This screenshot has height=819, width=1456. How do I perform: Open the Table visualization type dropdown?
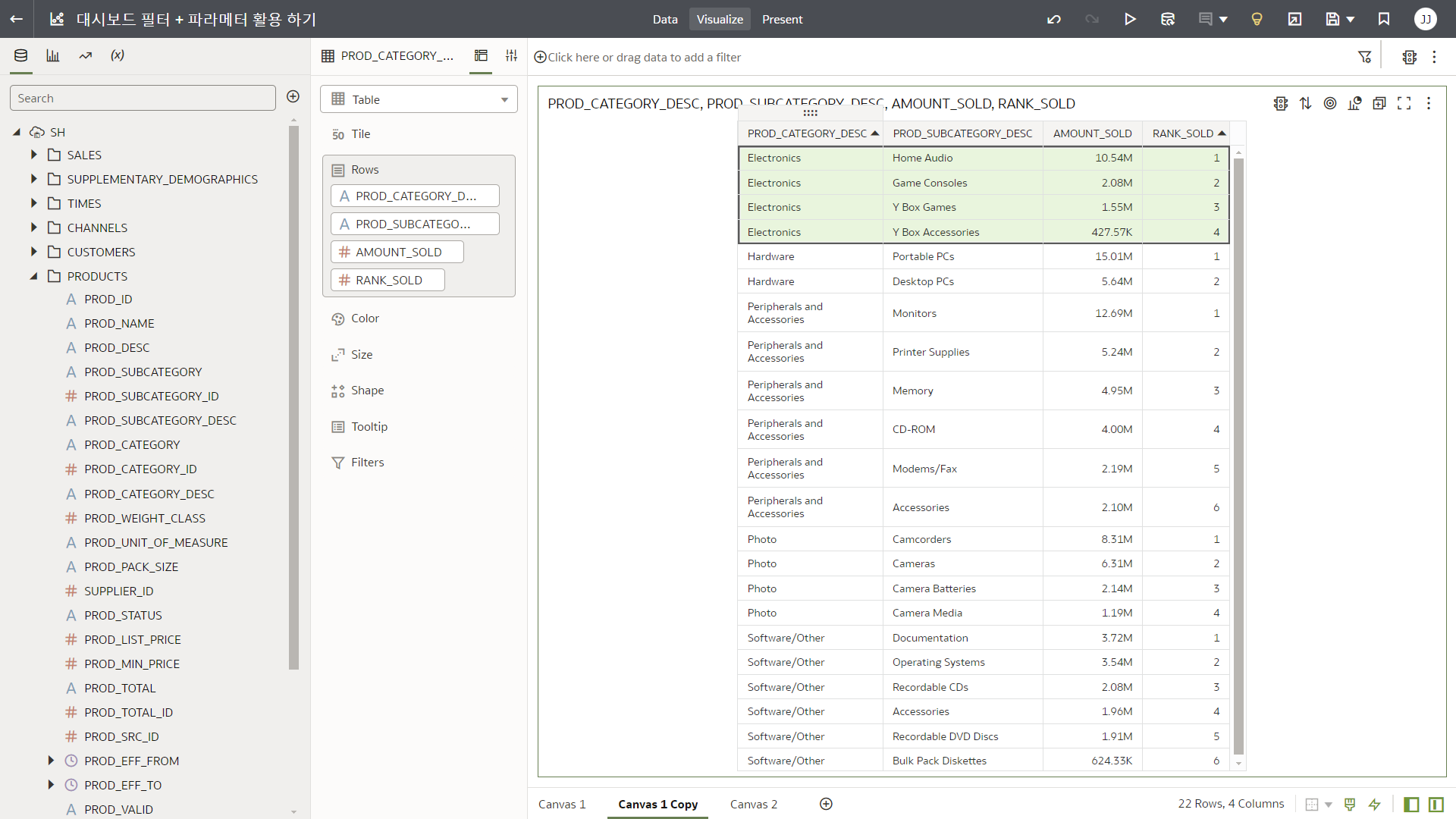pyautogui.click(x=419, y=99)
